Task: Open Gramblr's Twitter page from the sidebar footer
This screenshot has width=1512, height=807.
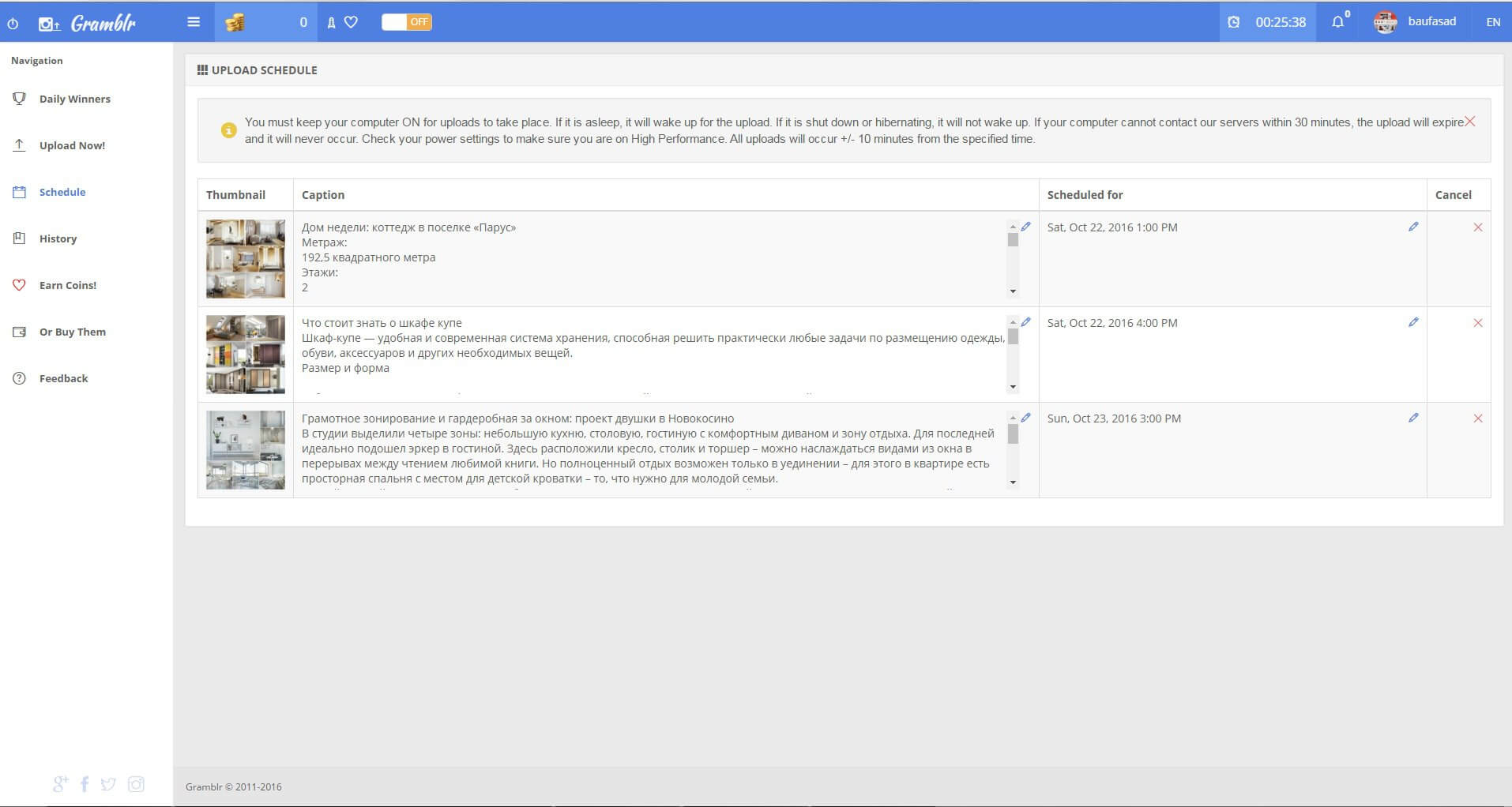Action: [x=109, y=784]
